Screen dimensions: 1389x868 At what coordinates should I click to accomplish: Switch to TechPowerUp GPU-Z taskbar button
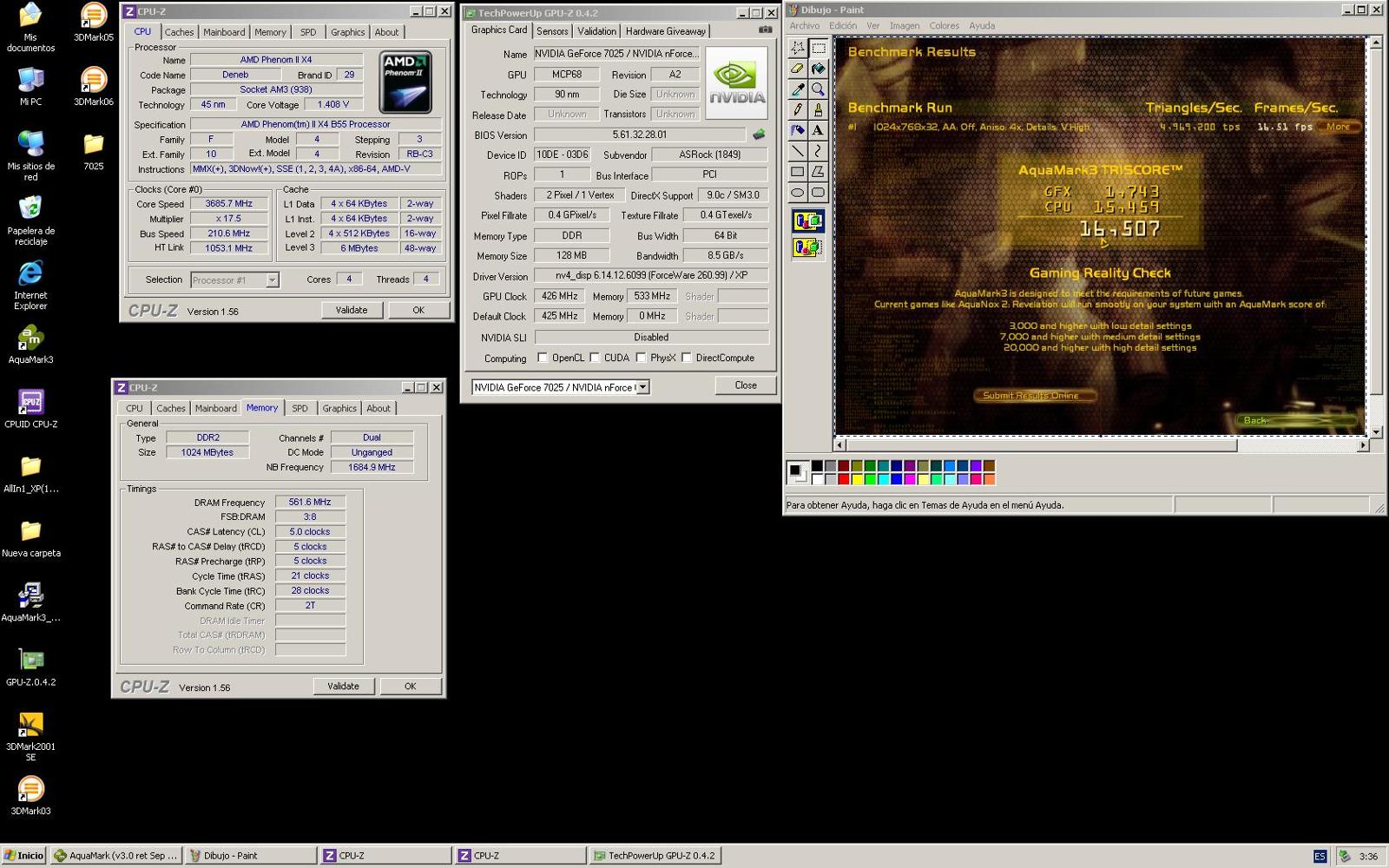pyautogui.click(x=654, y=856)
